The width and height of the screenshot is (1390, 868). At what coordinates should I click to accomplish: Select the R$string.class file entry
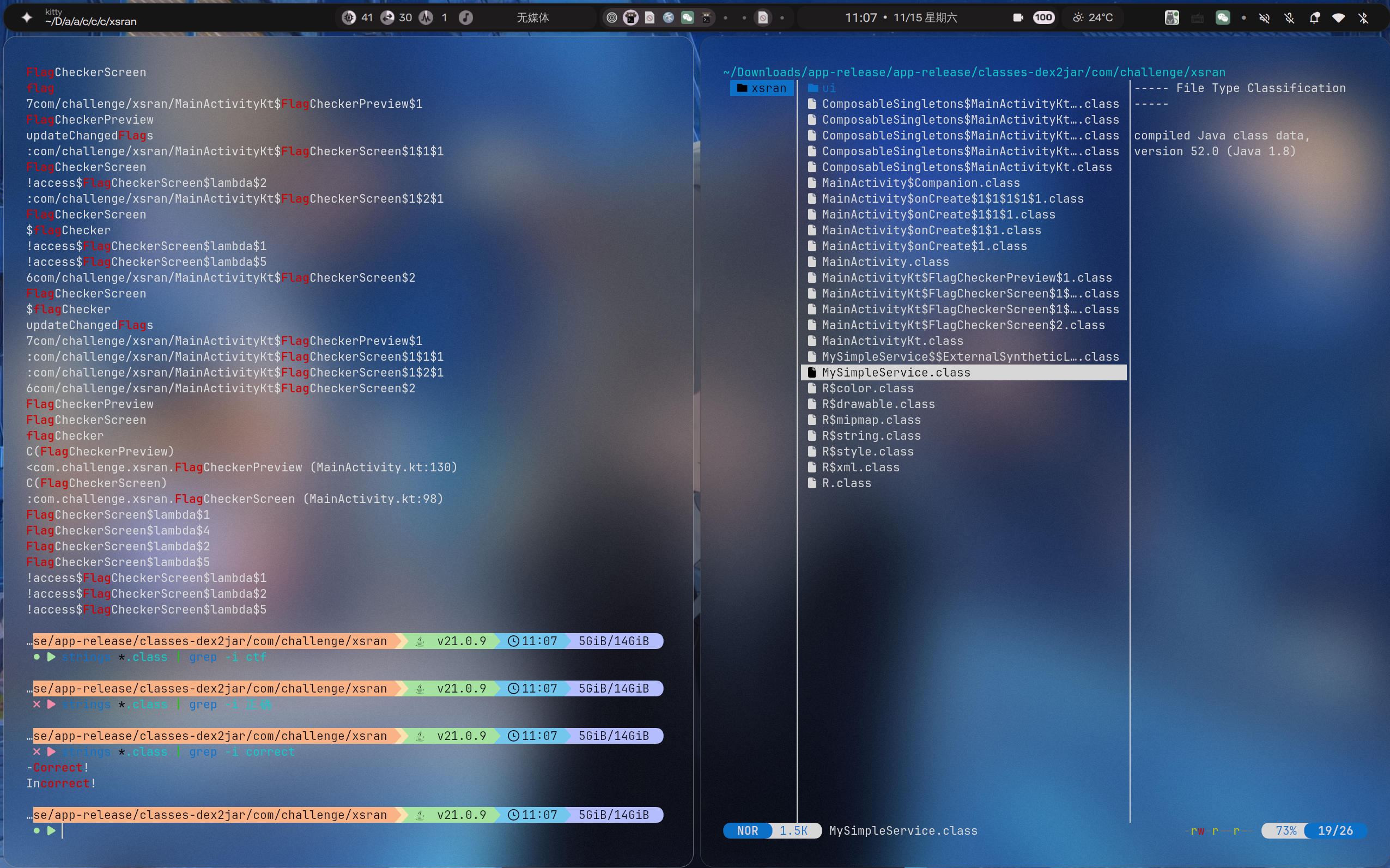tap(871, 436)
